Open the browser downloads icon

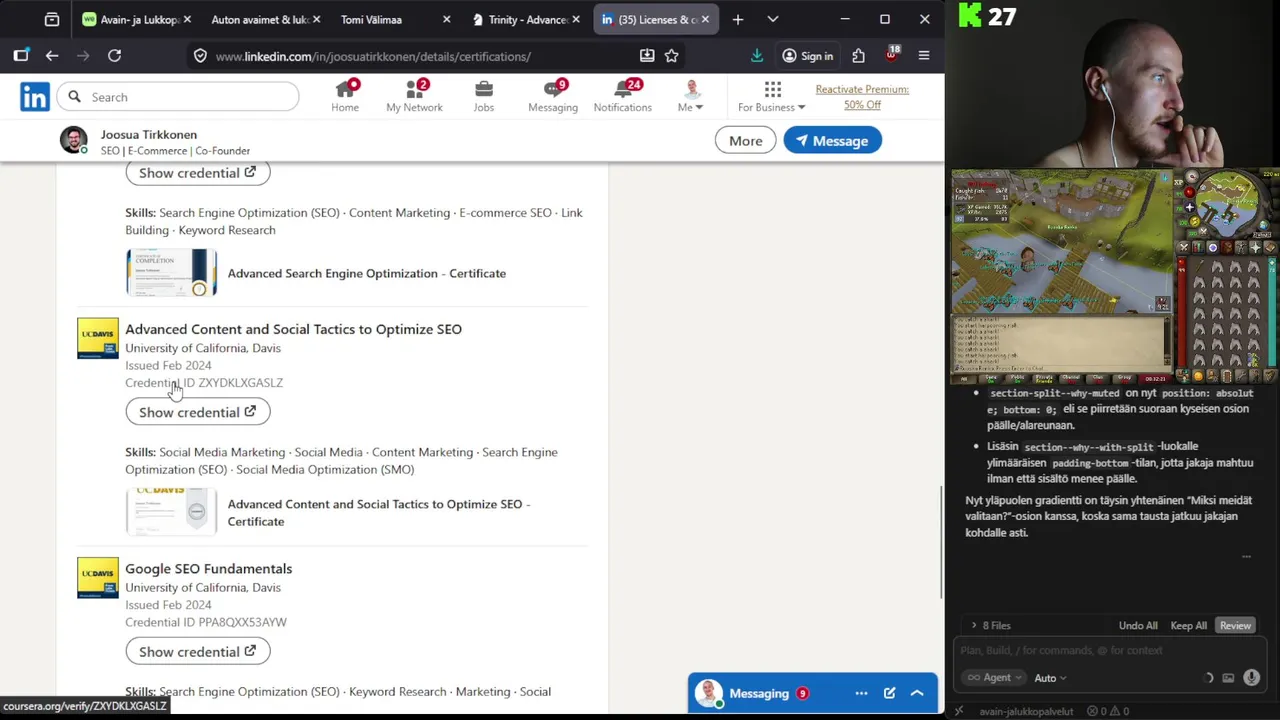coord(757,56)
